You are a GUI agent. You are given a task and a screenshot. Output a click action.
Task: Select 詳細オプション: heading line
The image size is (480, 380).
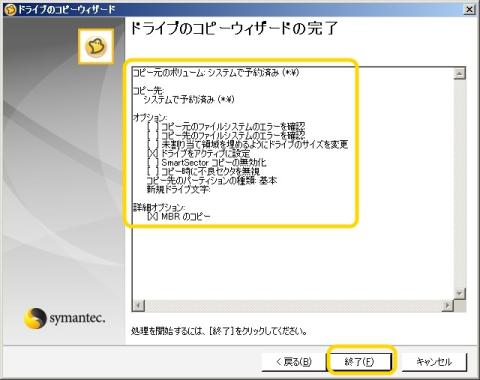click(x=159, y=207)
